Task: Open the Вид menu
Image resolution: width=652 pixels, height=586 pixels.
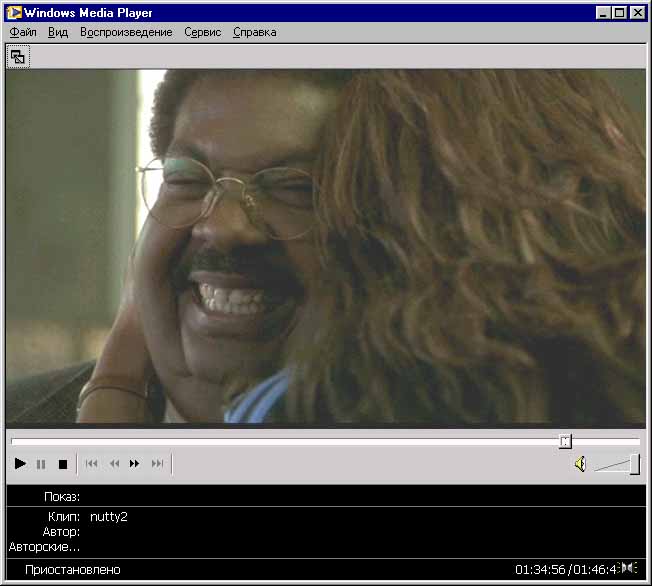Action: 58,32
